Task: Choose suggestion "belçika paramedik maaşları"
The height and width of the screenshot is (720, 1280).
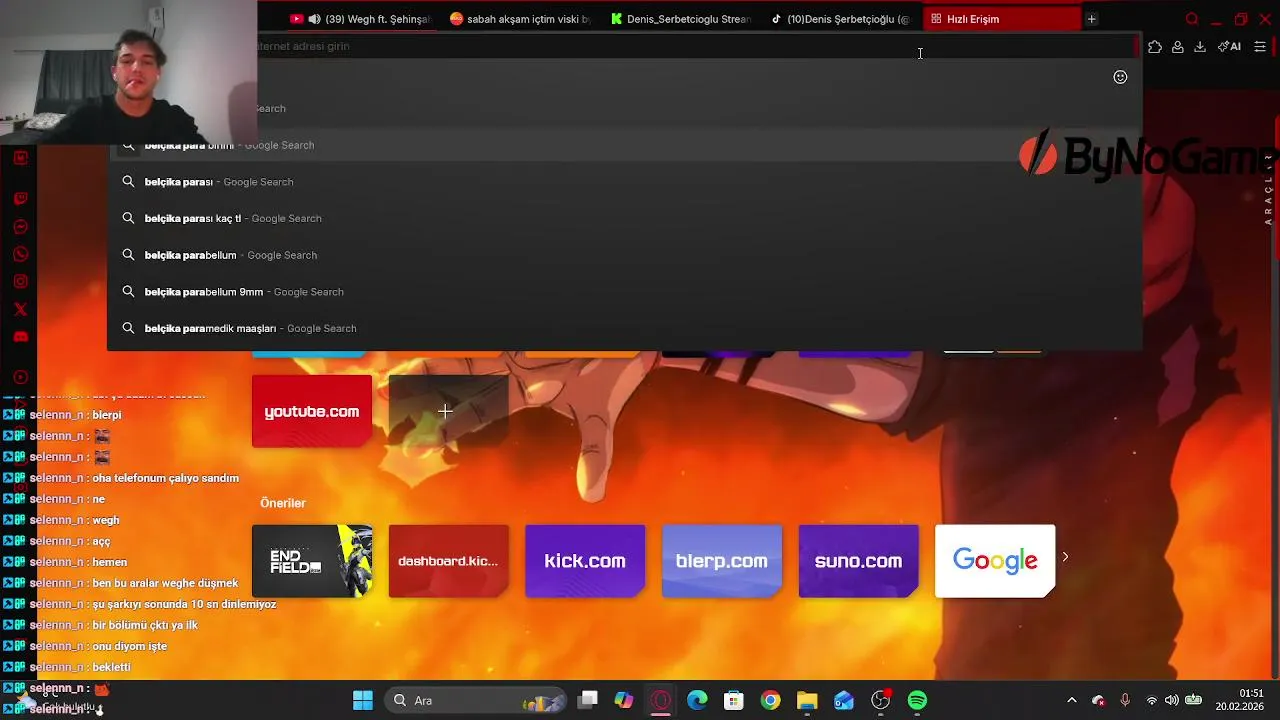Action: (625, 328)
